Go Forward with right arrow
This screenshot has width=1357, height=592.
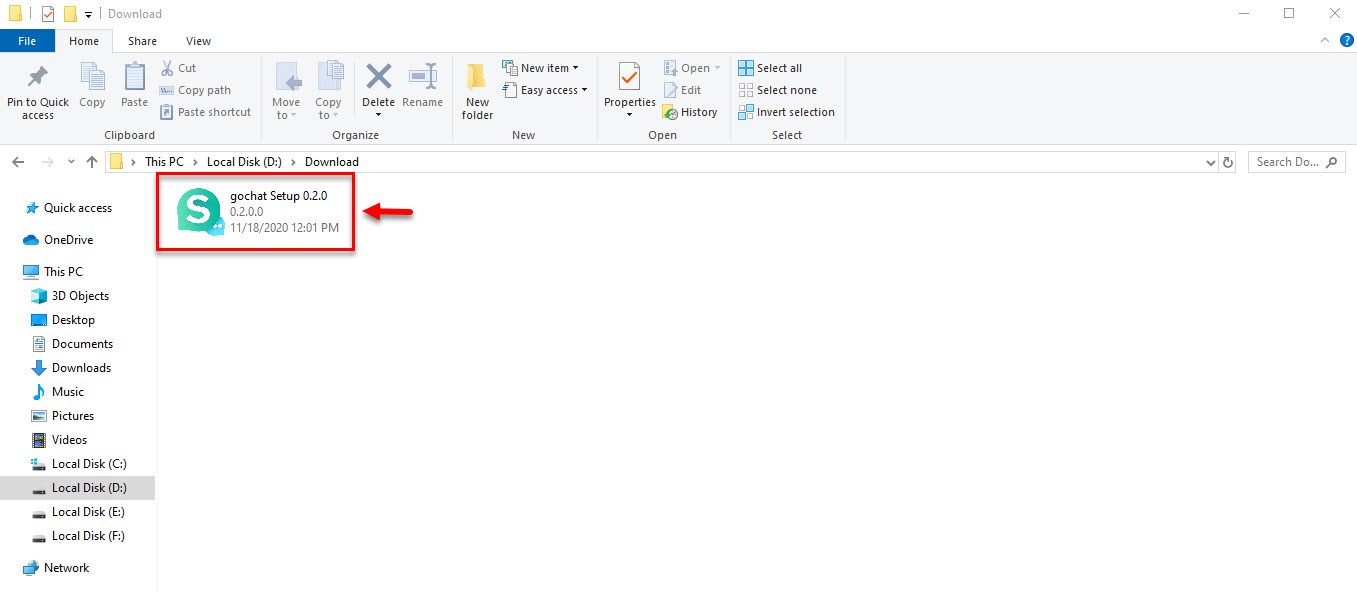click(47, 162)
